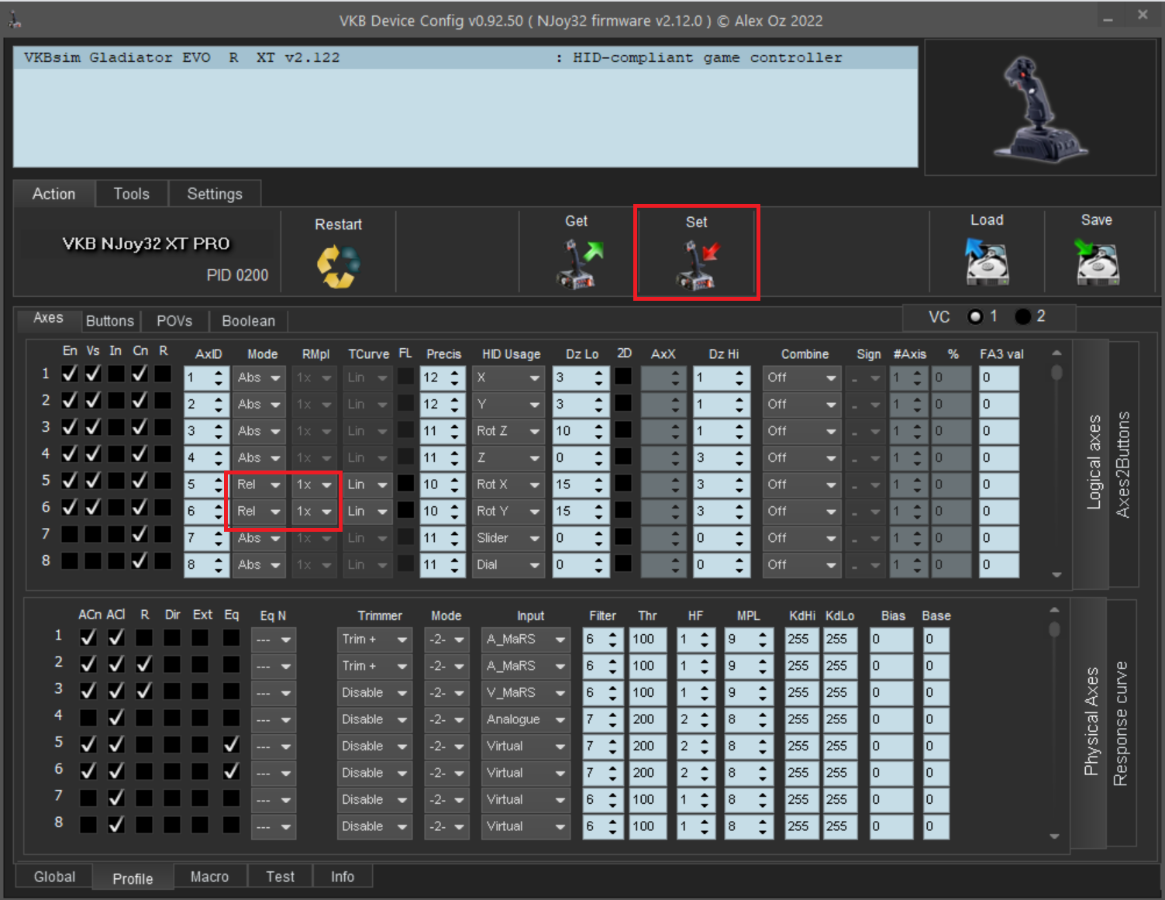Image resolution: width=1165 pixels, height=900 pixels.
Task: Toggle R checkbox for physical axis 2
Action: point(144,664)
